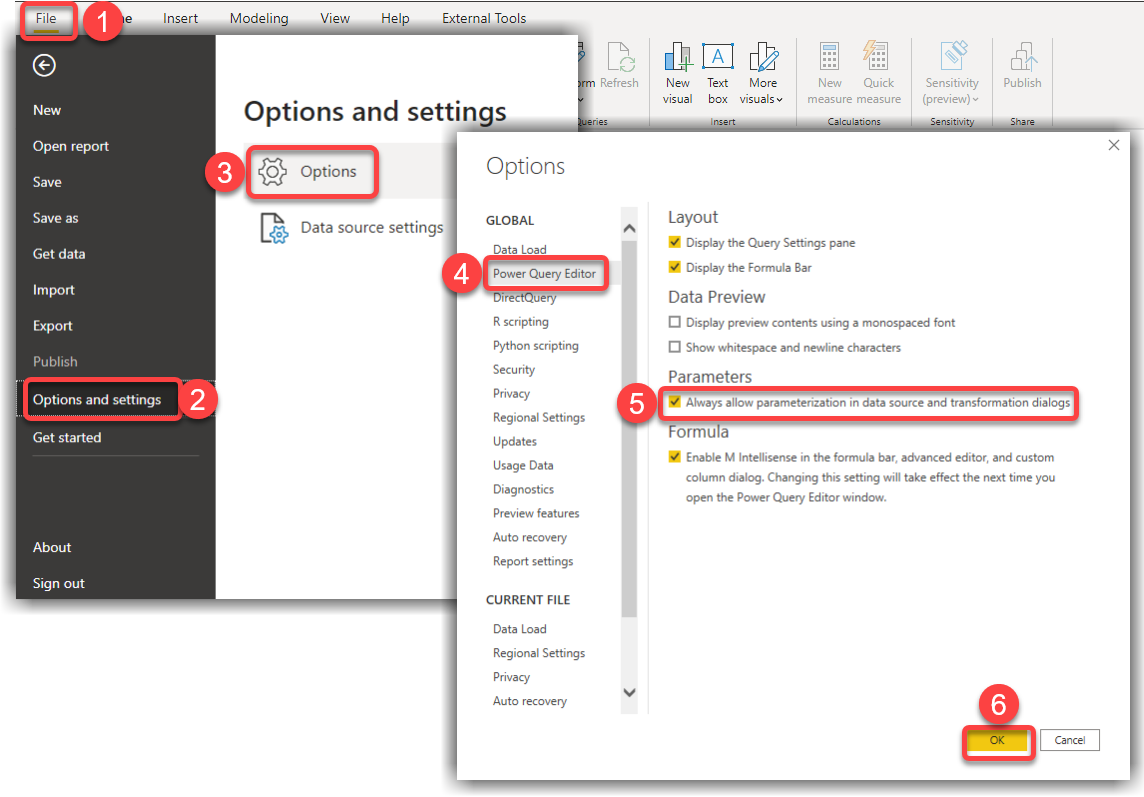
Task: Click OK to confirm options
Action: click(x=997, y=740)
